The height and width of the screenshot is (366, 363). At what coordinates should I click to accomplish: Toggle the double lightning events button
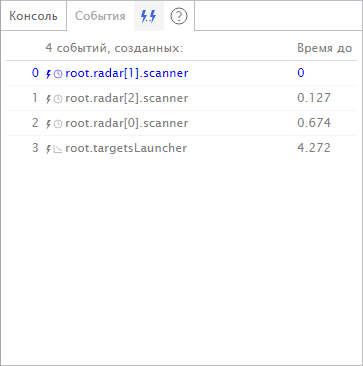pos(149,16)
